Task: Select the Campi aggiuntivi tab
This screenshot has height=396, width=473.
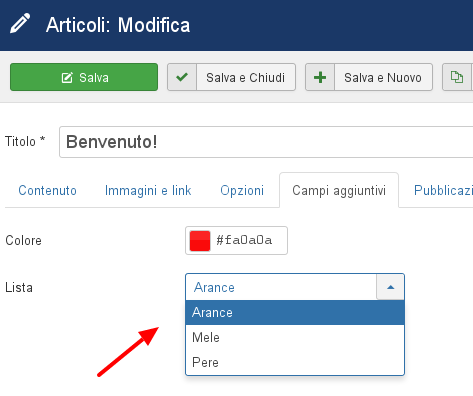Action: coord(339,190)
